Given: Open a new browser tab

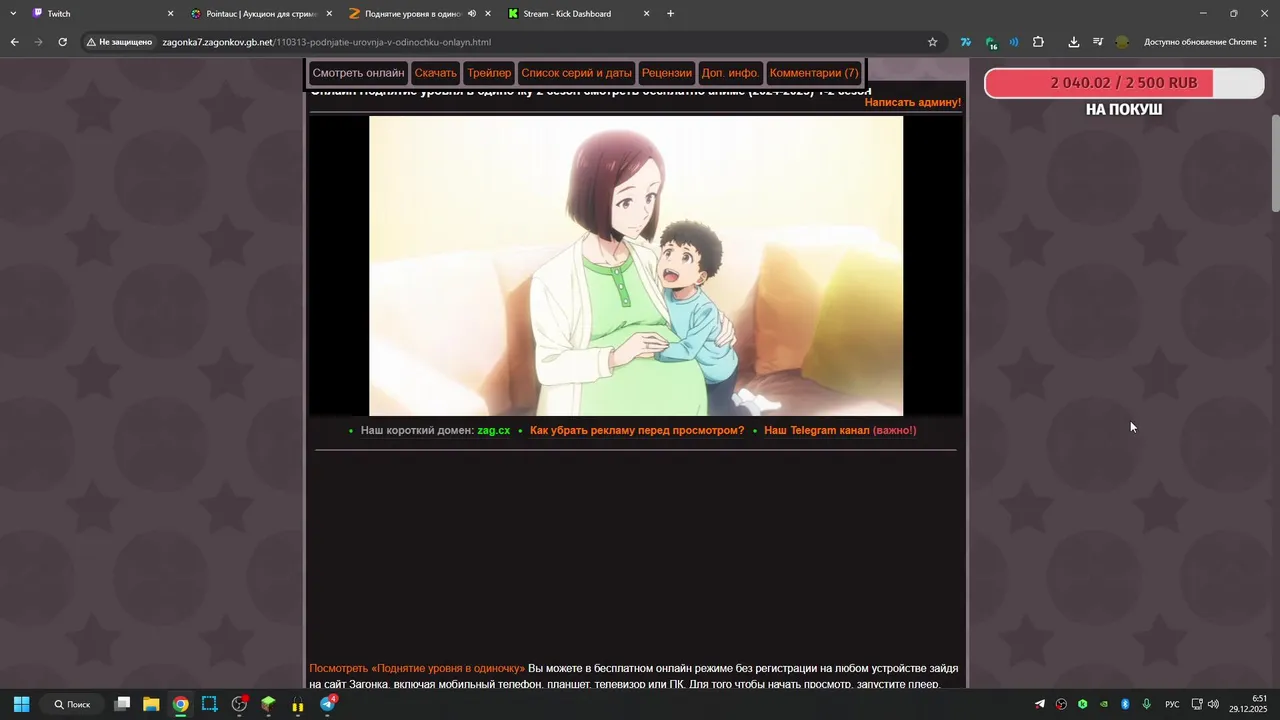Looking at the screenshot, I should (670, 14).
